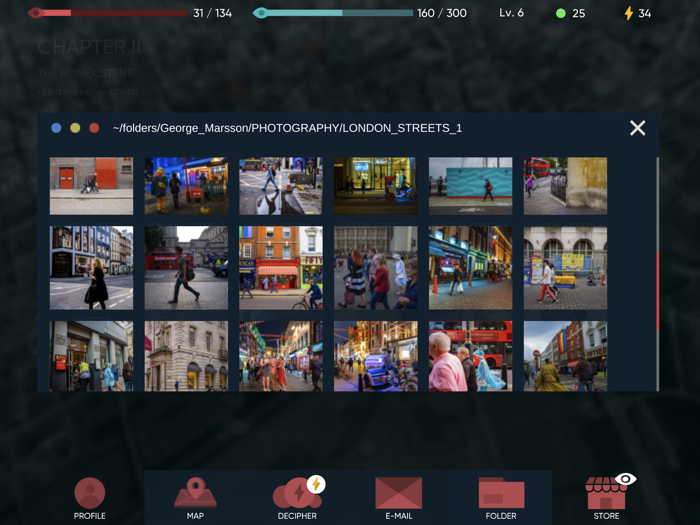Open the Decipher icon
This screenshot has width=700, height=525.
pyautogui.click(x=297, y=492)
